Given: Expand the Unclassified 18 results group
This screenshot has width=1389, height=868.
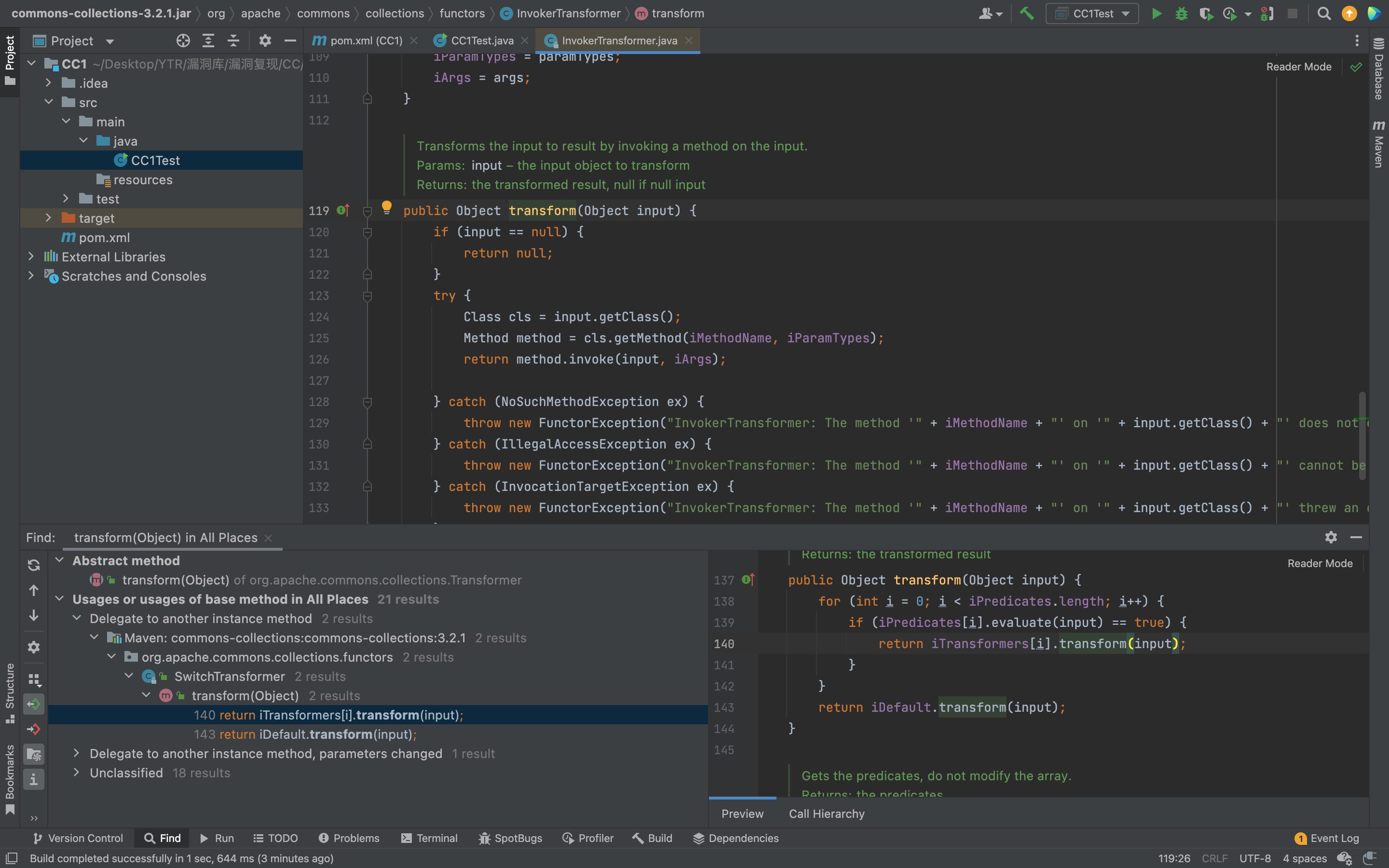Looking at the screenshot, I should click(76, 773).
